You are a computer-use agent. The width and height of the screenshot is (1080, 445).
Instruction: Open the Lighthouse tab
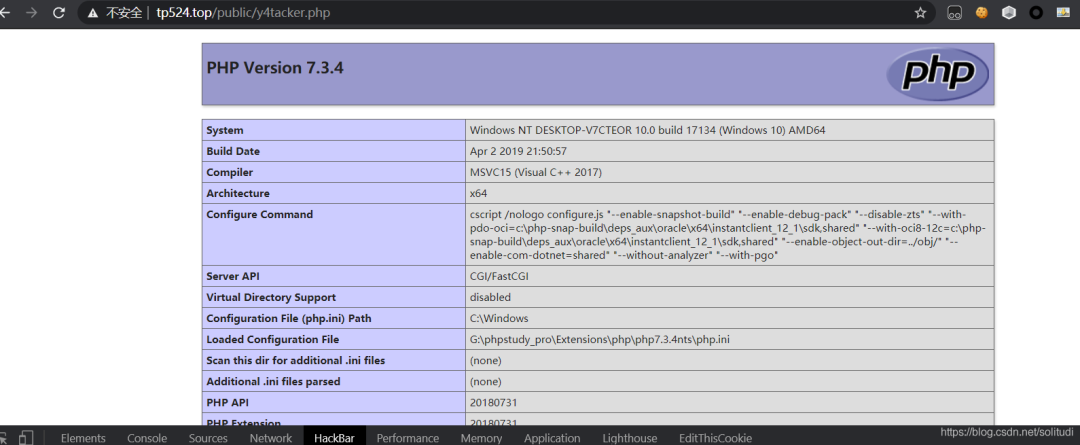tap(630, 438)
